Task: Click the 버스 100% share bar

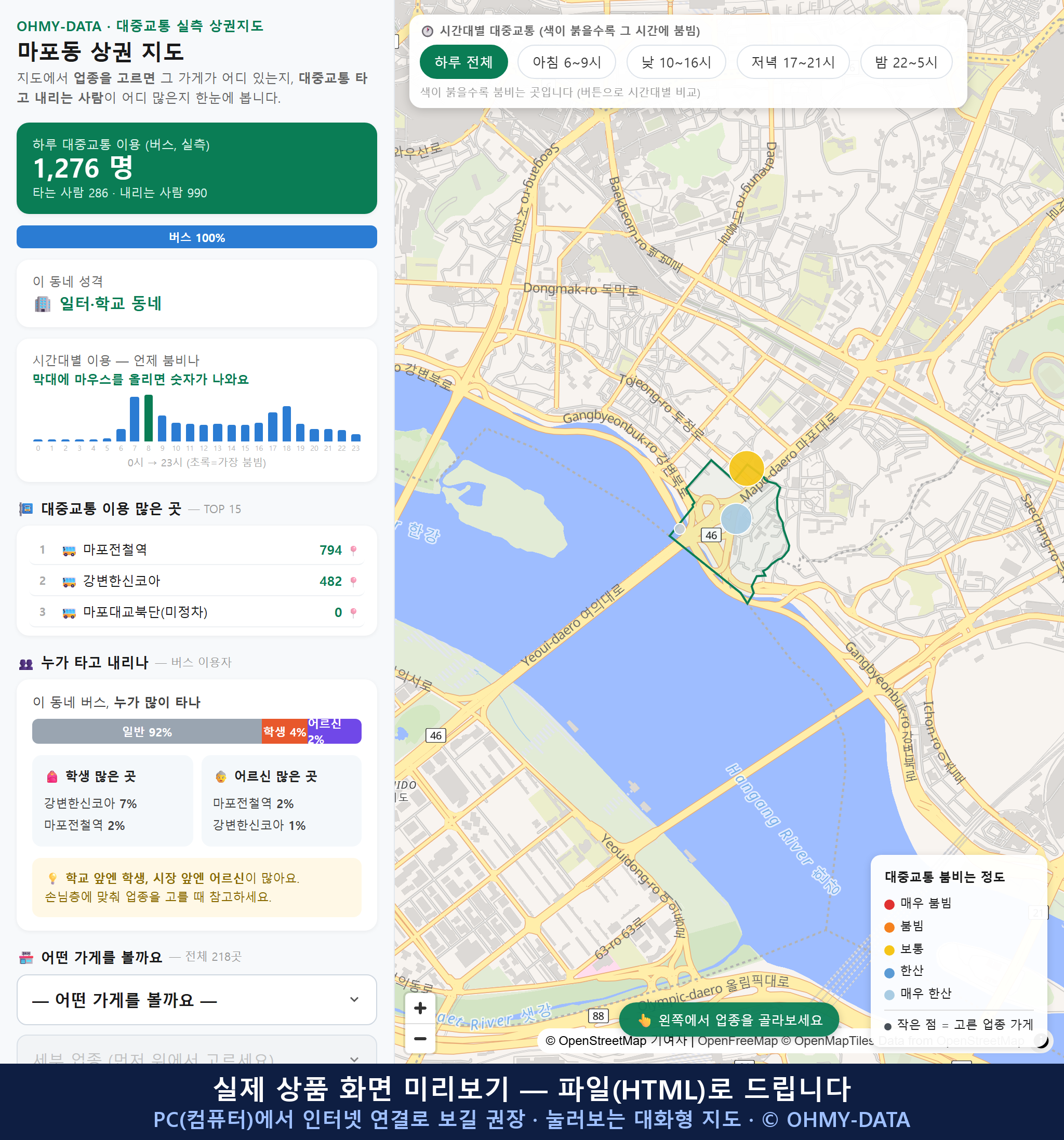Action: 197,237
